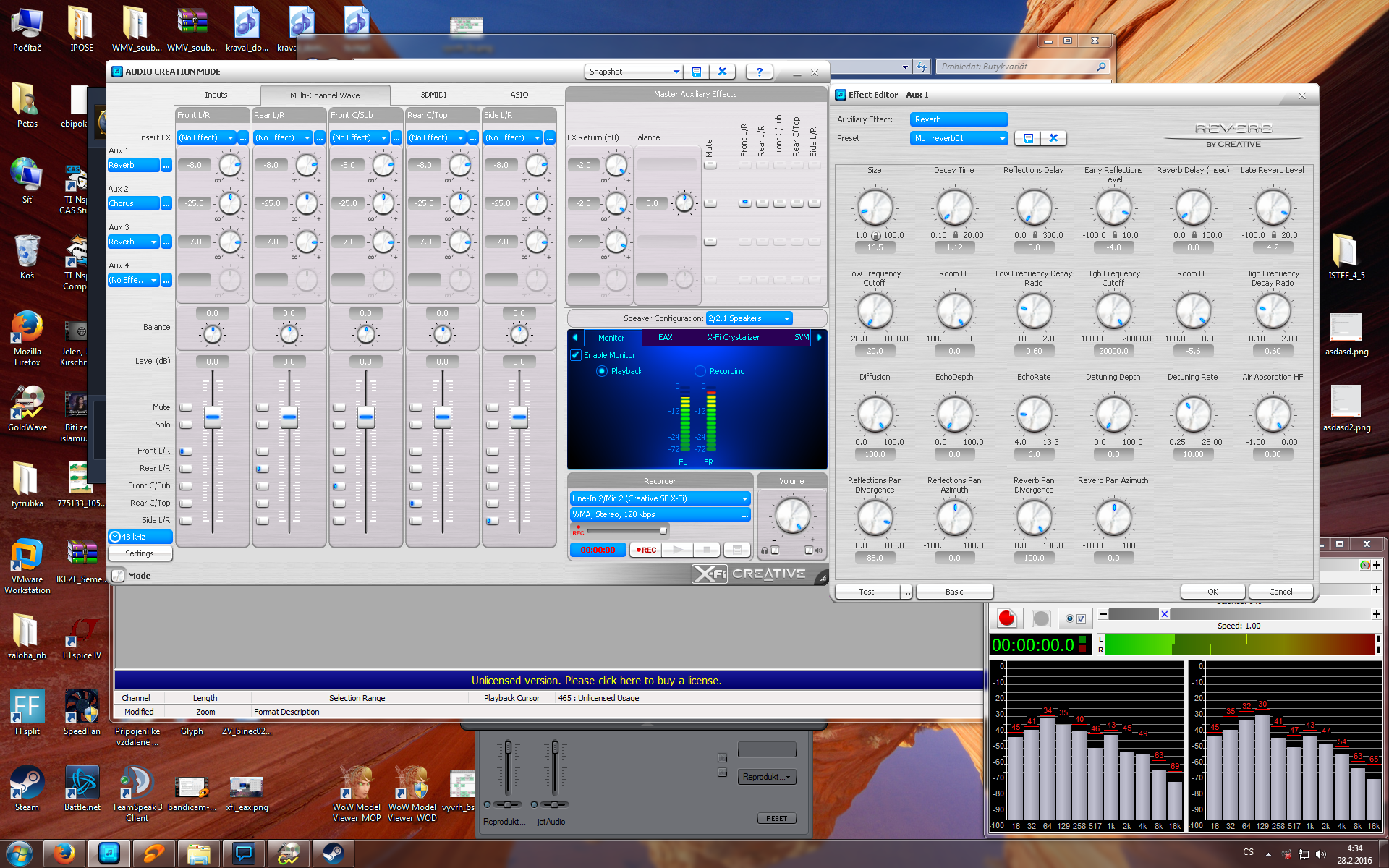Open Steam from the taskbar
1389x868 pixels.
pos(333,854)
